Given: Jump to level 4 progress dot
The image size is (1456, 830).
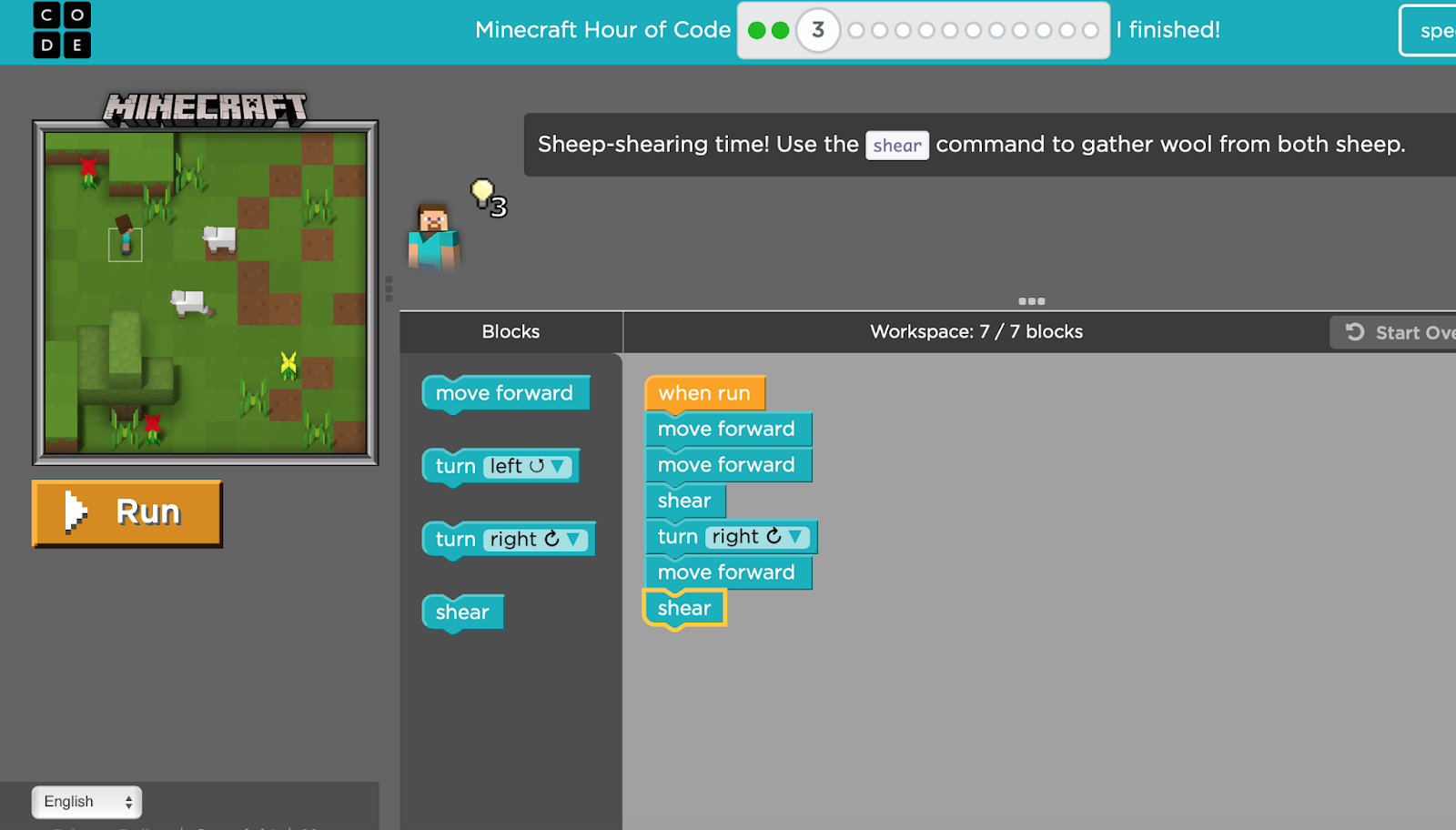Looking at the screenshot, I should [856, 31].
